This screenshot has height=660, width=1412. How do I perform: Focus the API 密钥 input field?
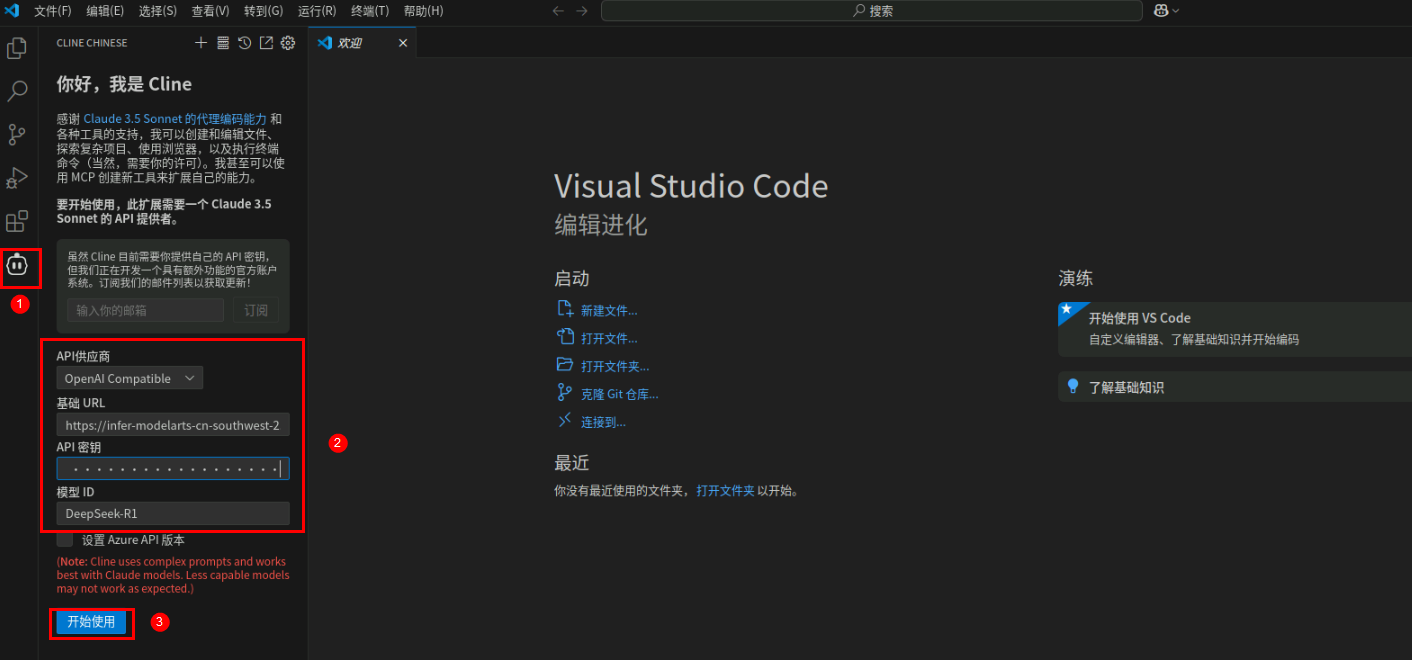tap(173, 468)
